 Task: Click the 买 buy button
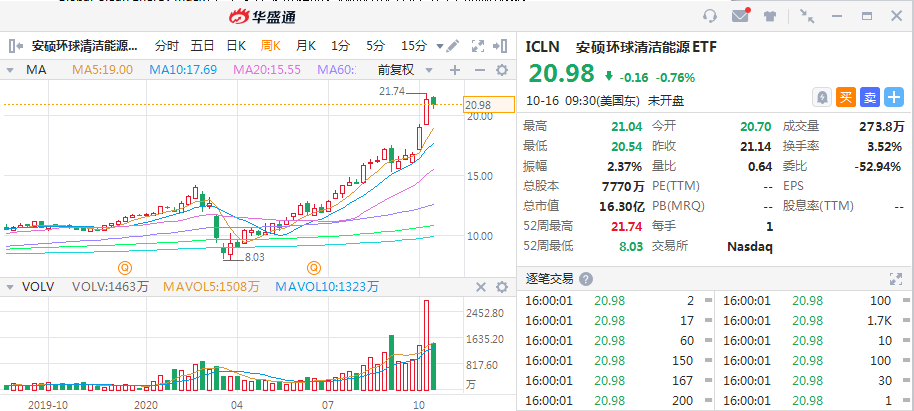846,97
